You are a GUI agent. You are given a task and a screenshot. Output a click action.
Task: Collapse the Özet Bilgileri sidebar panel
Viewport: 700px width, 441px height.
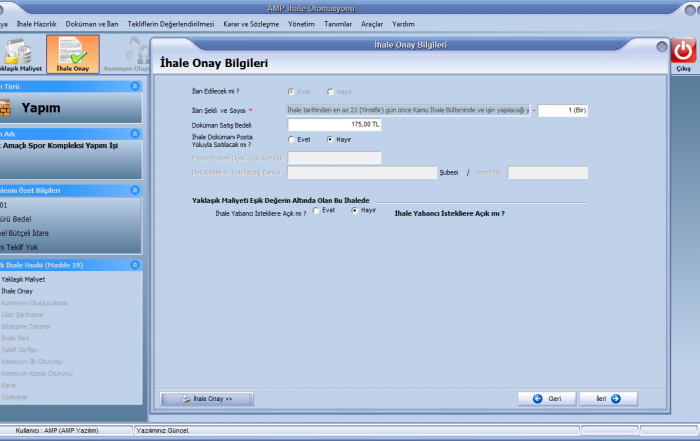pos(135,189)
